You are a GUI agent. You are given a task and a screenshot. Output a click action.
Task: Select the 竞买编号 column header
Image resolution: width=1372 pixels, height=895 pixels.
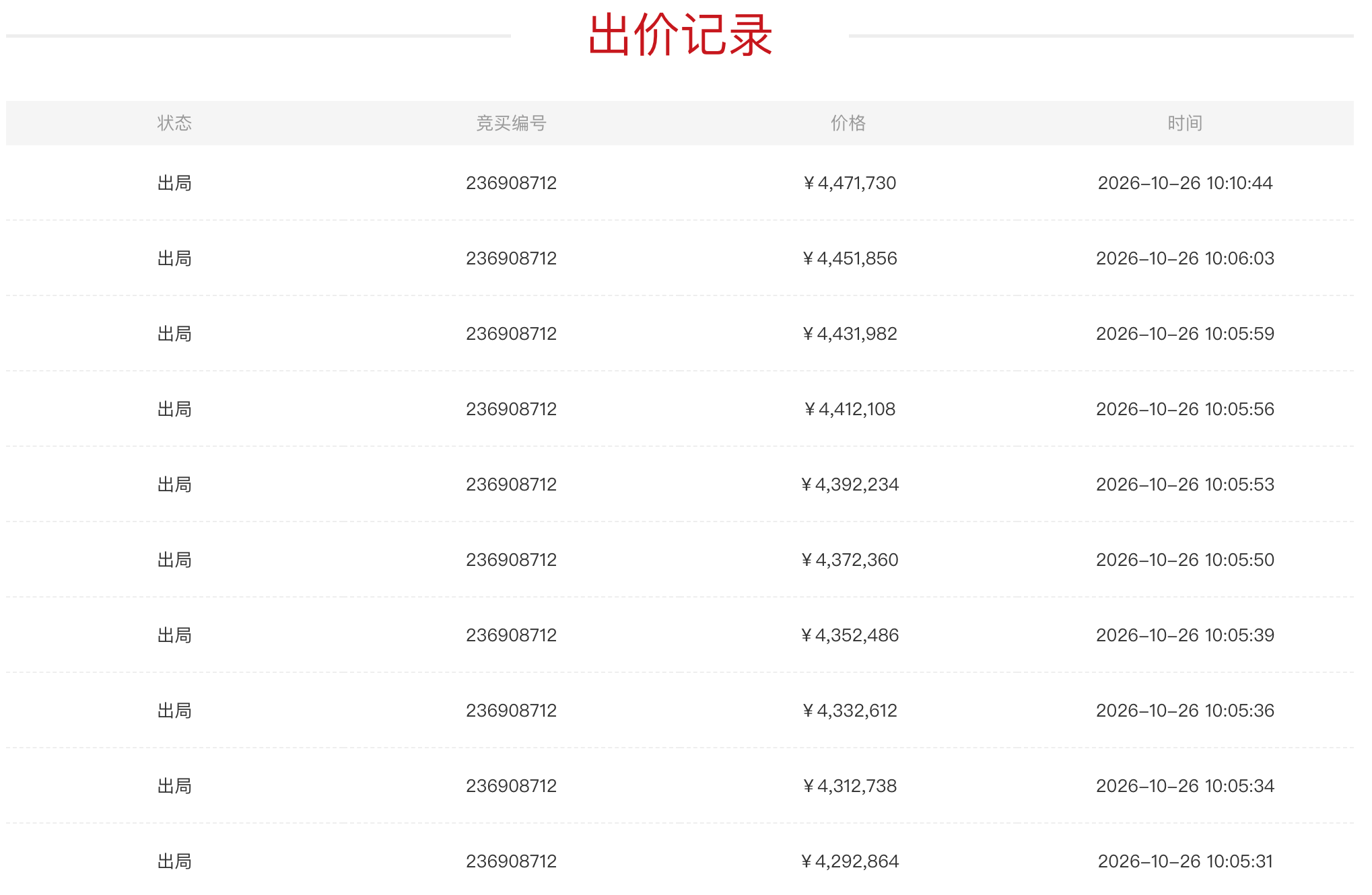pyautogui.click(x=511, y=123)
